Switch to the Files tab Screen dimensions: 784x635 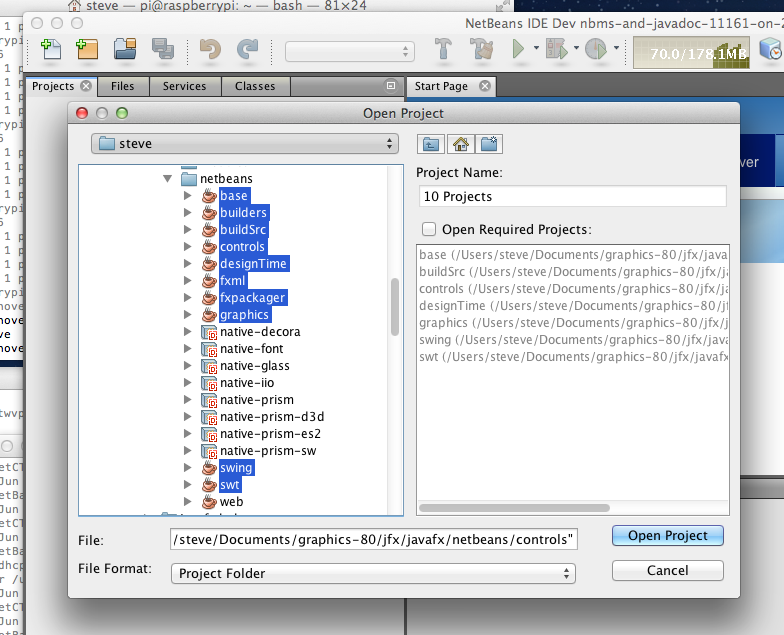122,86
